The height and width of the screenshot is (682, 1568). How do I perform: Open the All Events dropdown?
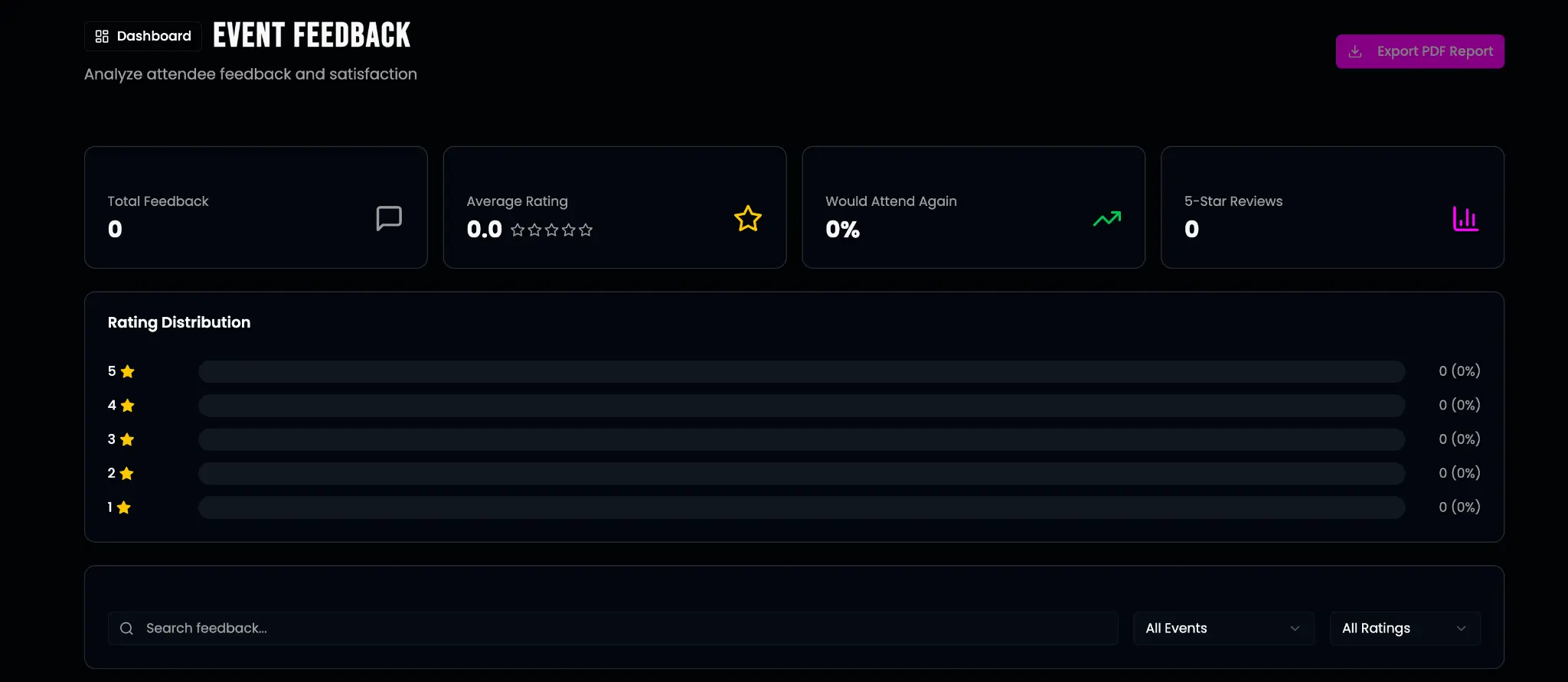click(1223, 628)
